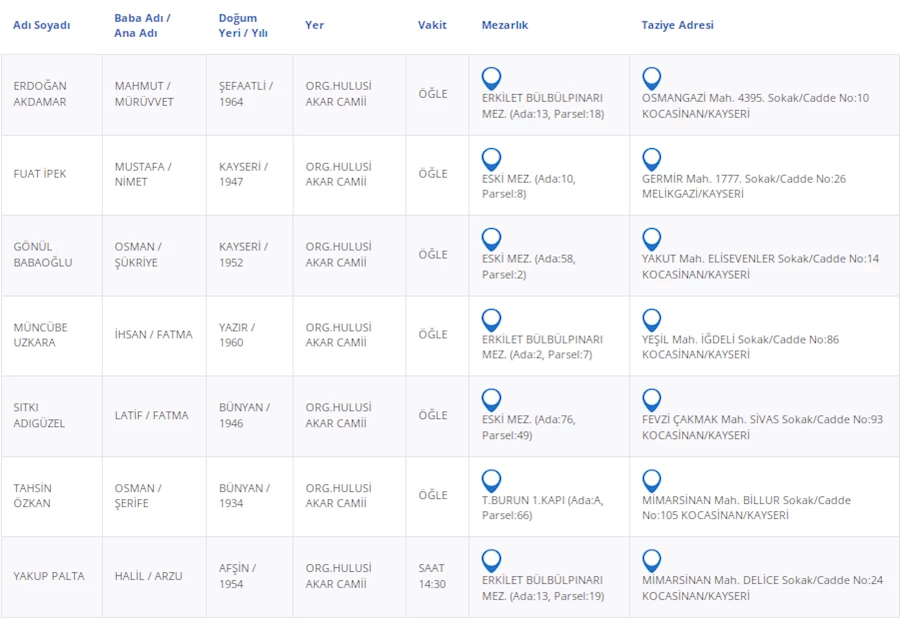This screenshot has height=619, width=900.
Task: Open cemetery pin for Müncübe Uzkara
Action: click(491, 320)
